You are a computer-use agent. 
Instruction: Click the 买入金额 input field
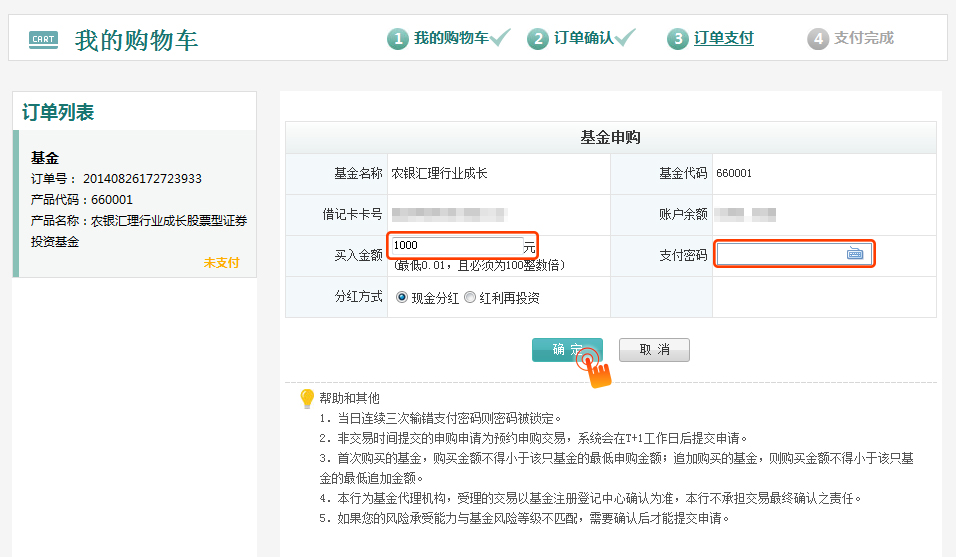point(455,245)
